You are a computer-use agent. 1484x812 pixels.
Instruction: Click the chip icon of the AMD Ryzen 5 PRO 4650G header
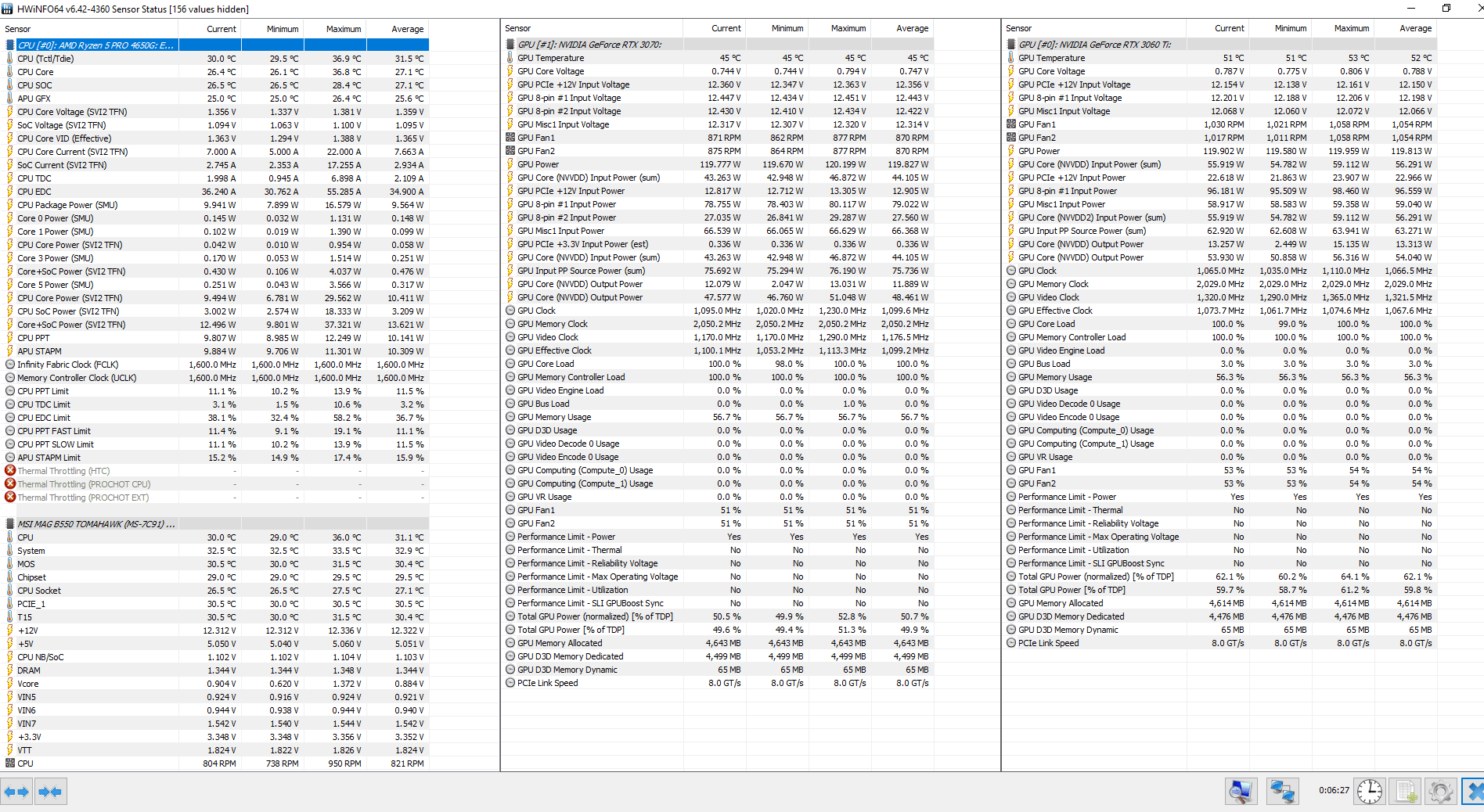coord(10,45)
